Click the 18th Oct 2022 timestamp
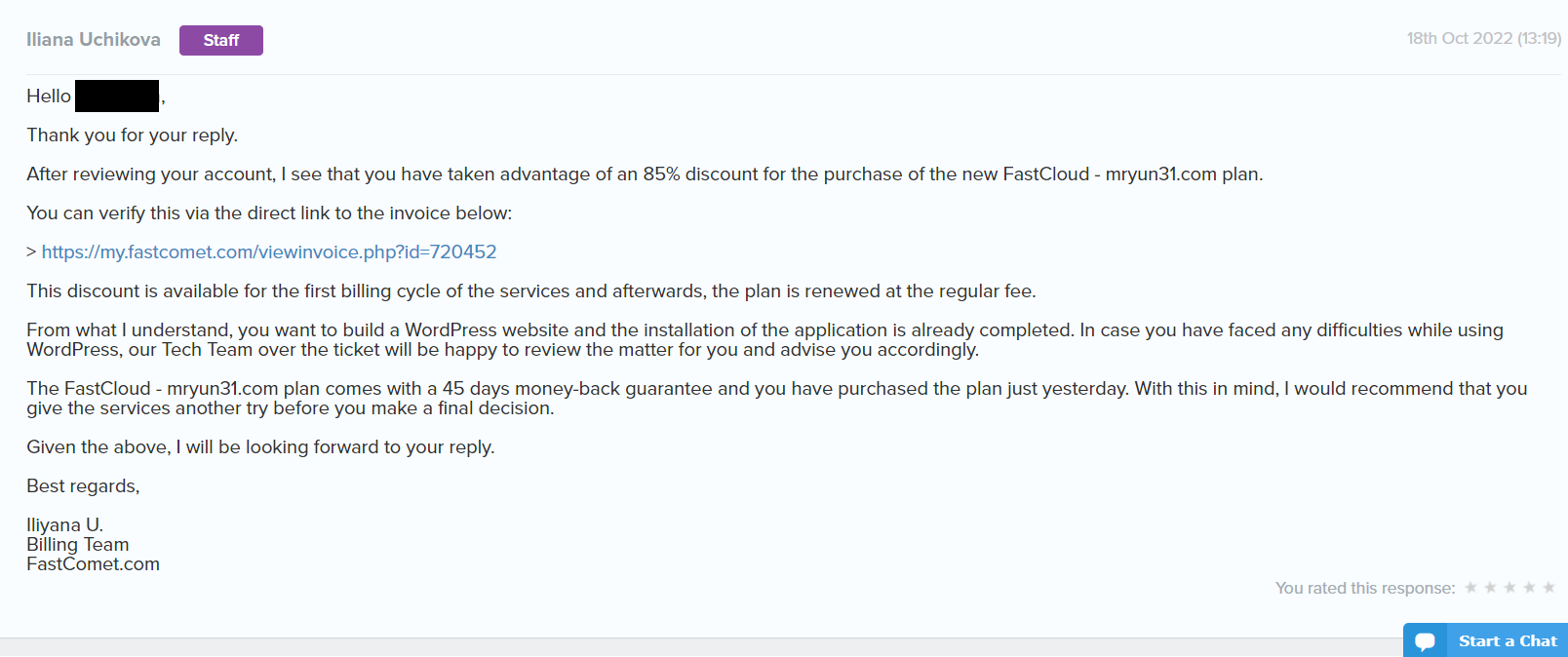 [x=1483, y=39]
